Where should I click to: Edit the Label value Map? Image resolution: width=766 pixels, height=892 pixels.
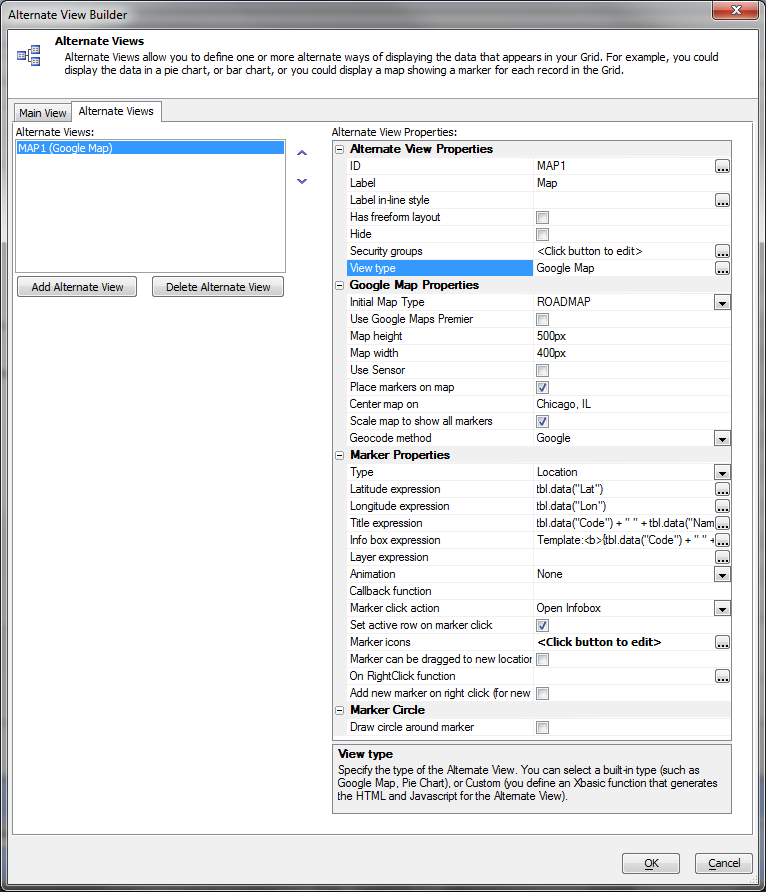pos(632,183)
